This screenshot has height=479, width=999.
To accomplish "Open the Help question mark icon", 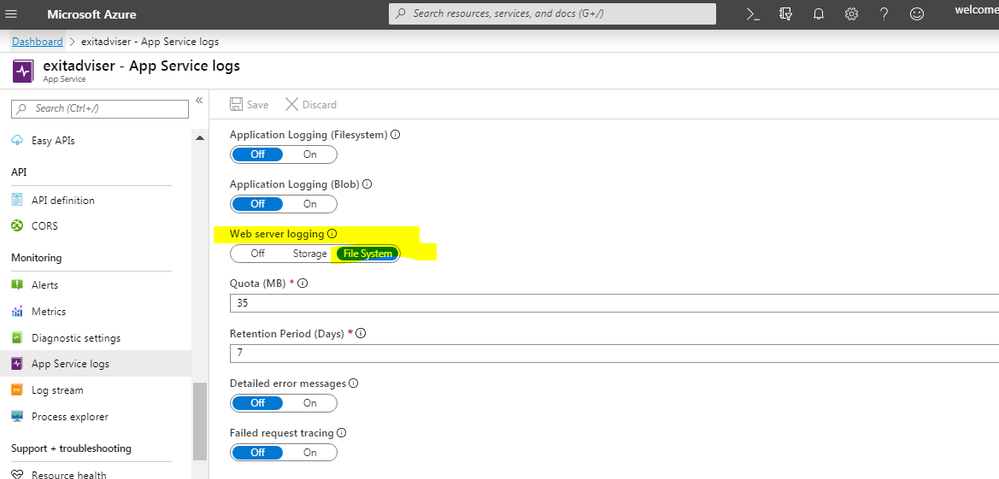I will click(884, 14).
